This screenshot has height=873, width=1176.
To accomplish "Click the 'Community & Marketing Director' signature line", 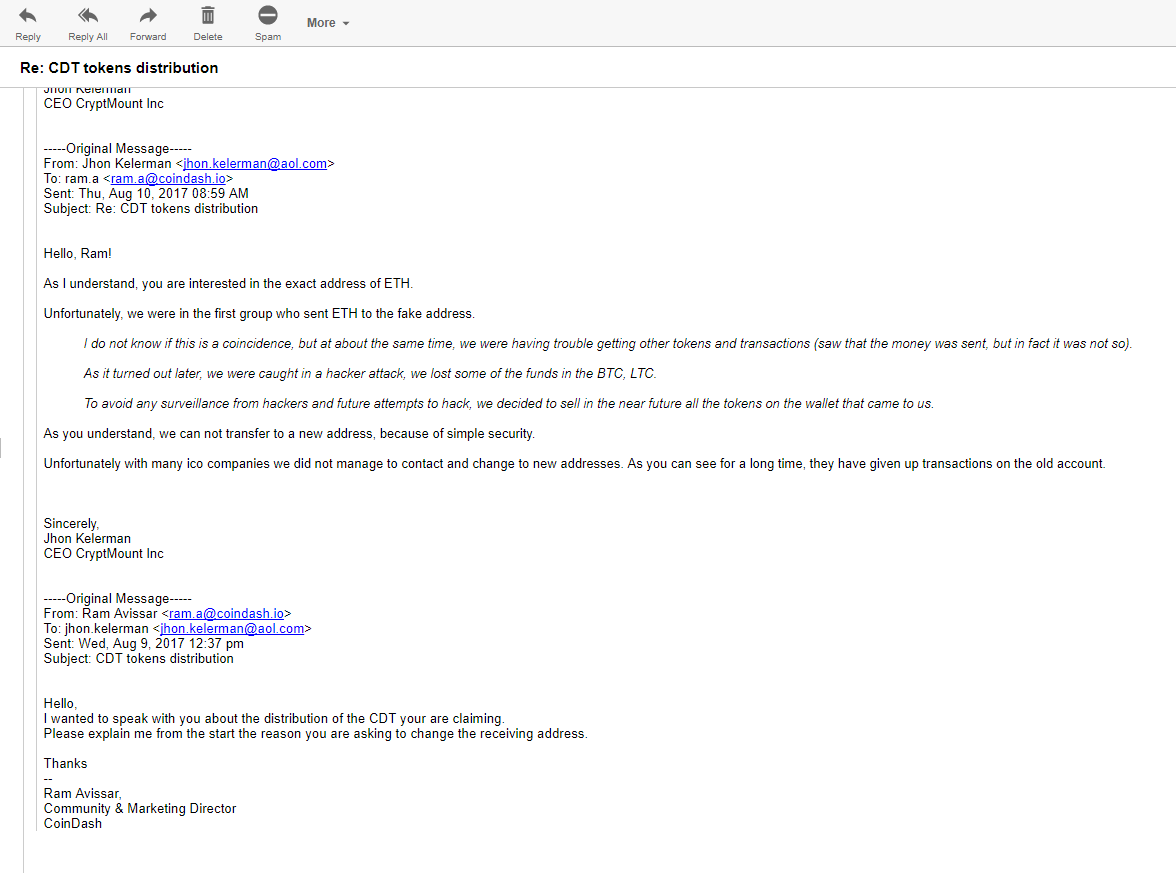I will 140,808.
